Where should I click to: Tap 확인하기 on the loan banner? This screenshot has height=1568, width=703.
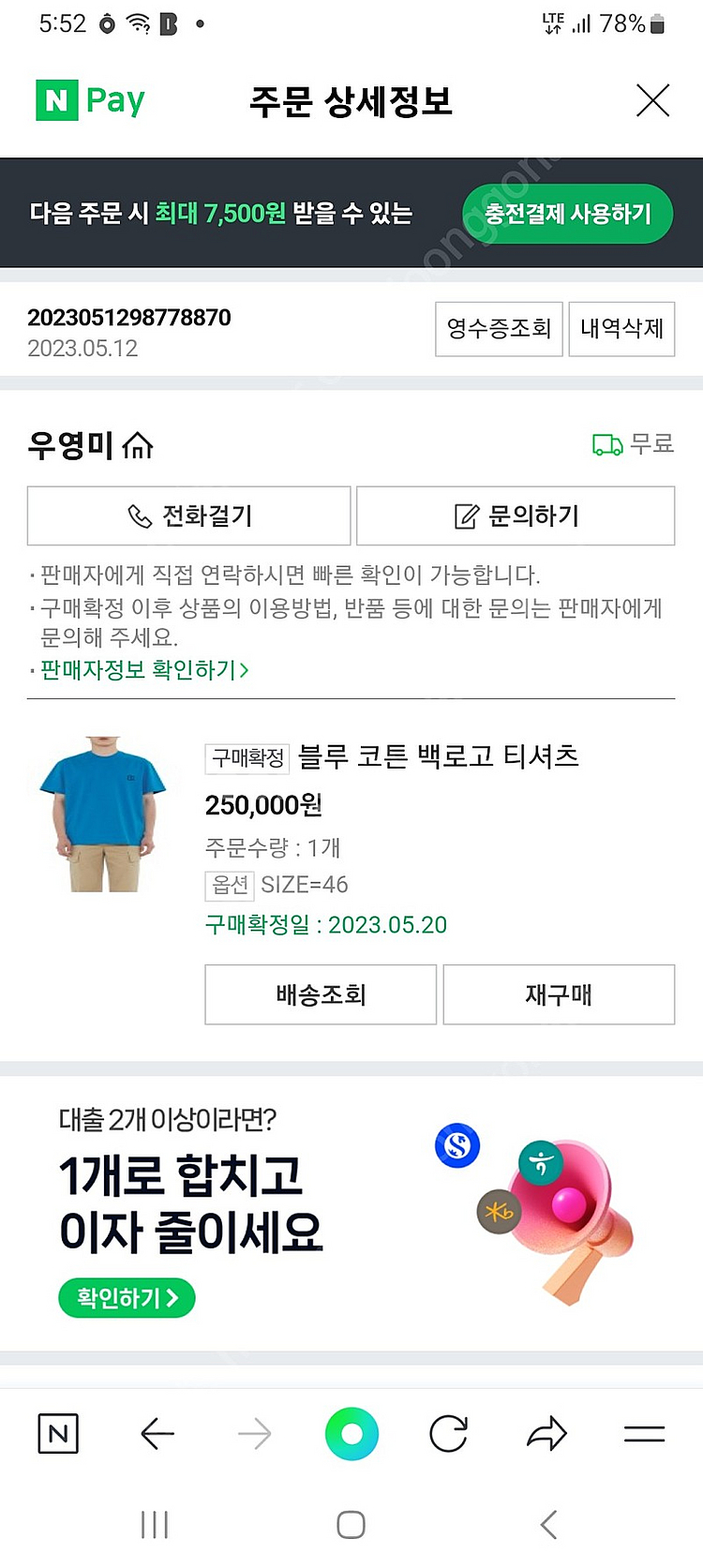click(x=127, y=1298)
